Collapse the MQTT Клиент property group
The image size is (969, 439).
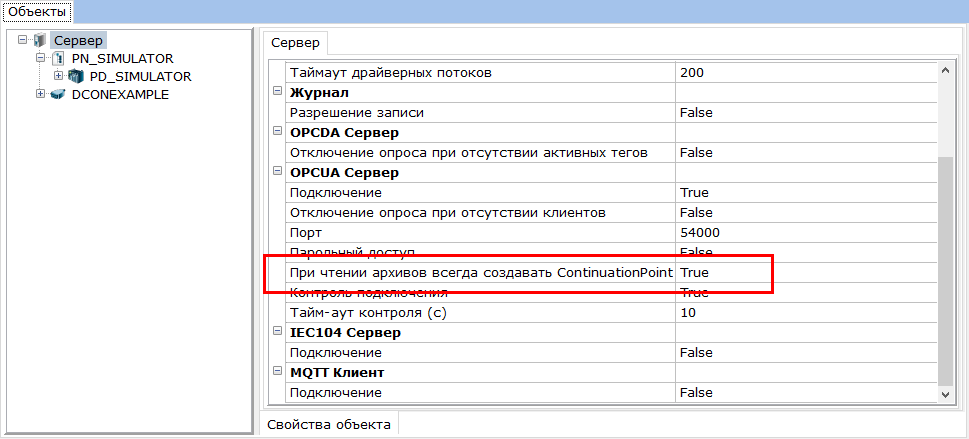pos(277,372)
